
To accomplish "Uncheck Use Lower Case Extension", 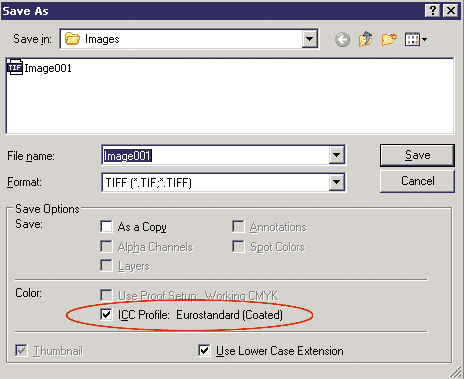I will click(204, 350).
